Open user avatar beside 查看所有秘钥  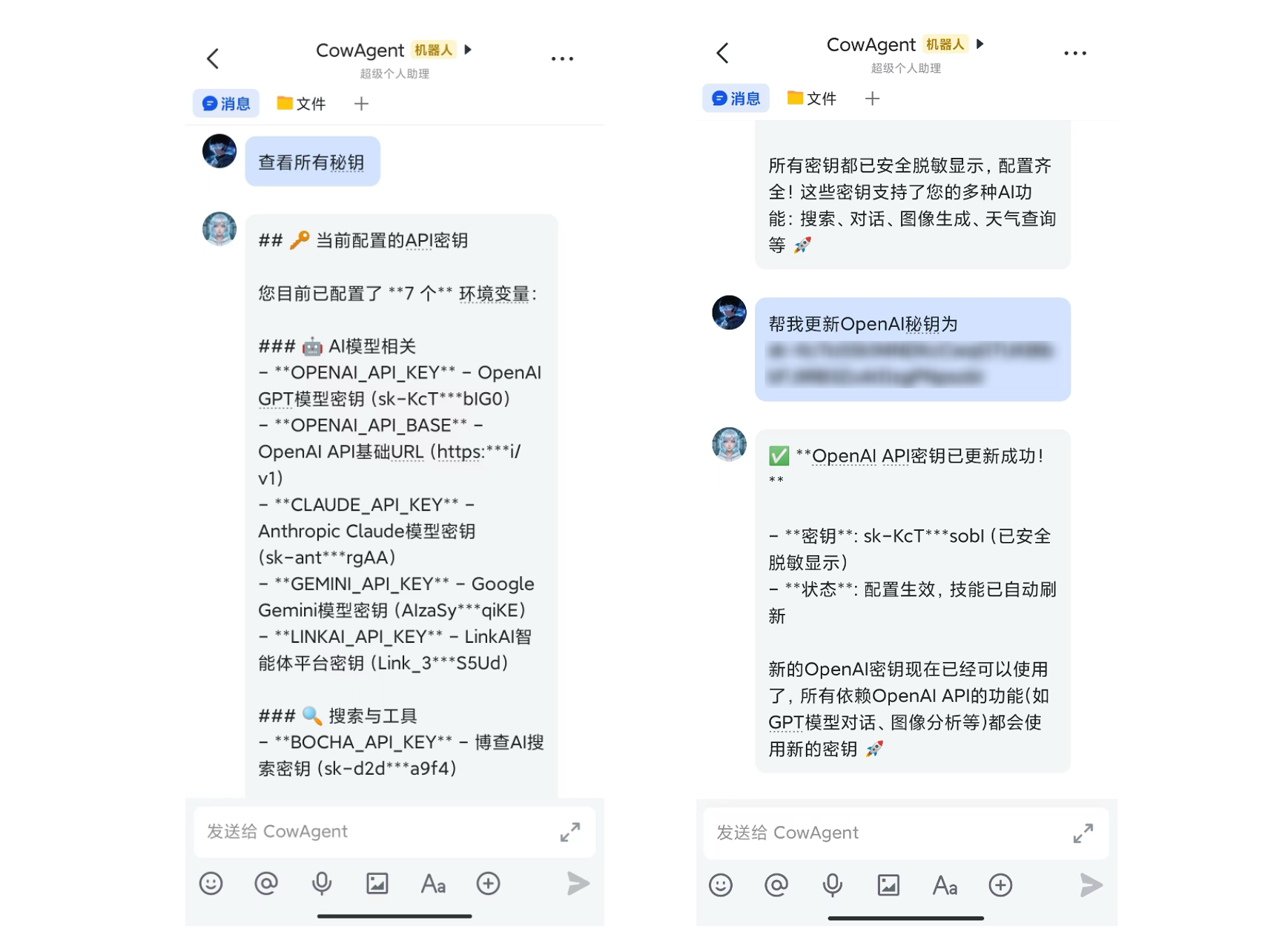pyautogui.click(x=219, y=151)
